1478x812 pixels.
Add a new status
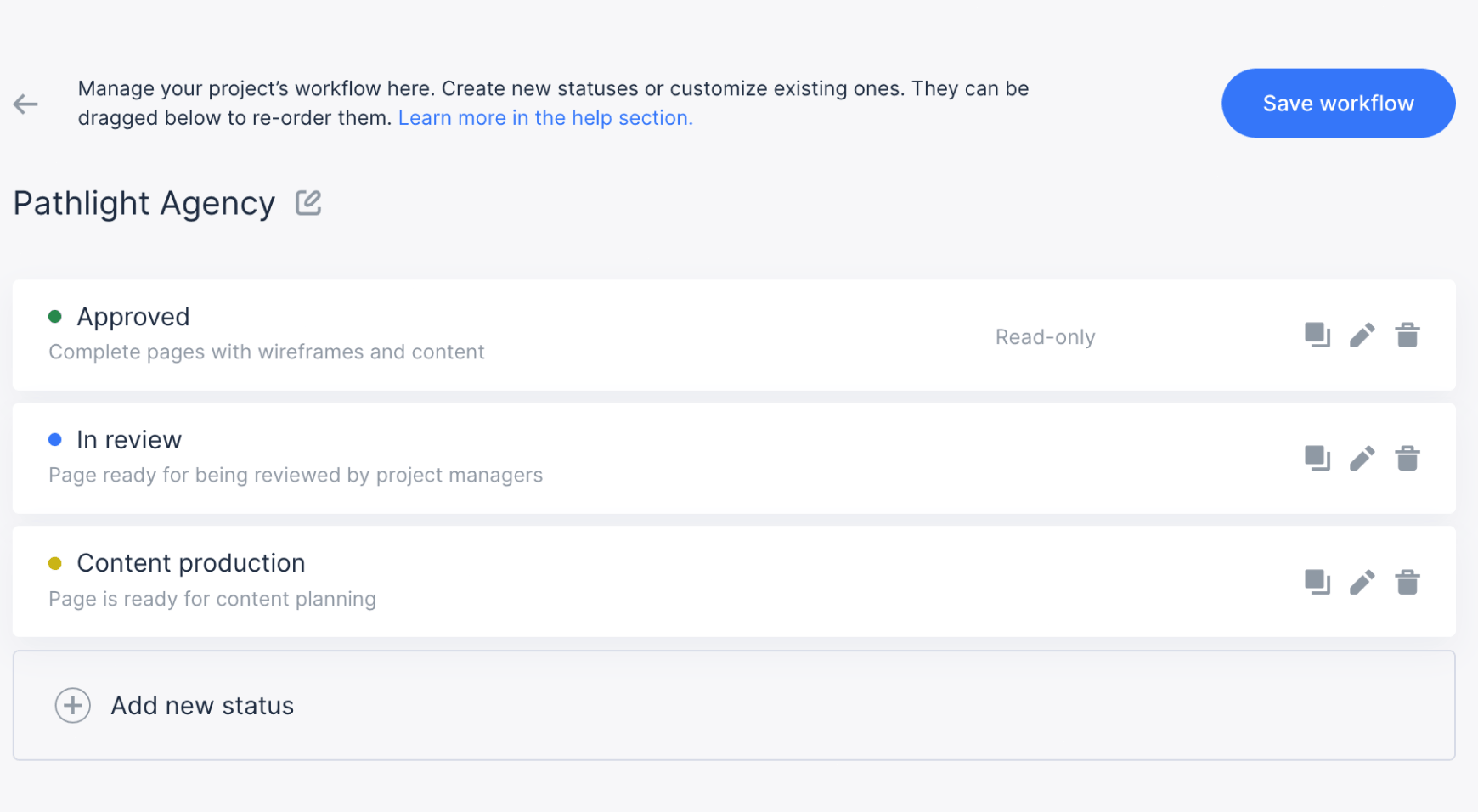click(x=201, y=705)
